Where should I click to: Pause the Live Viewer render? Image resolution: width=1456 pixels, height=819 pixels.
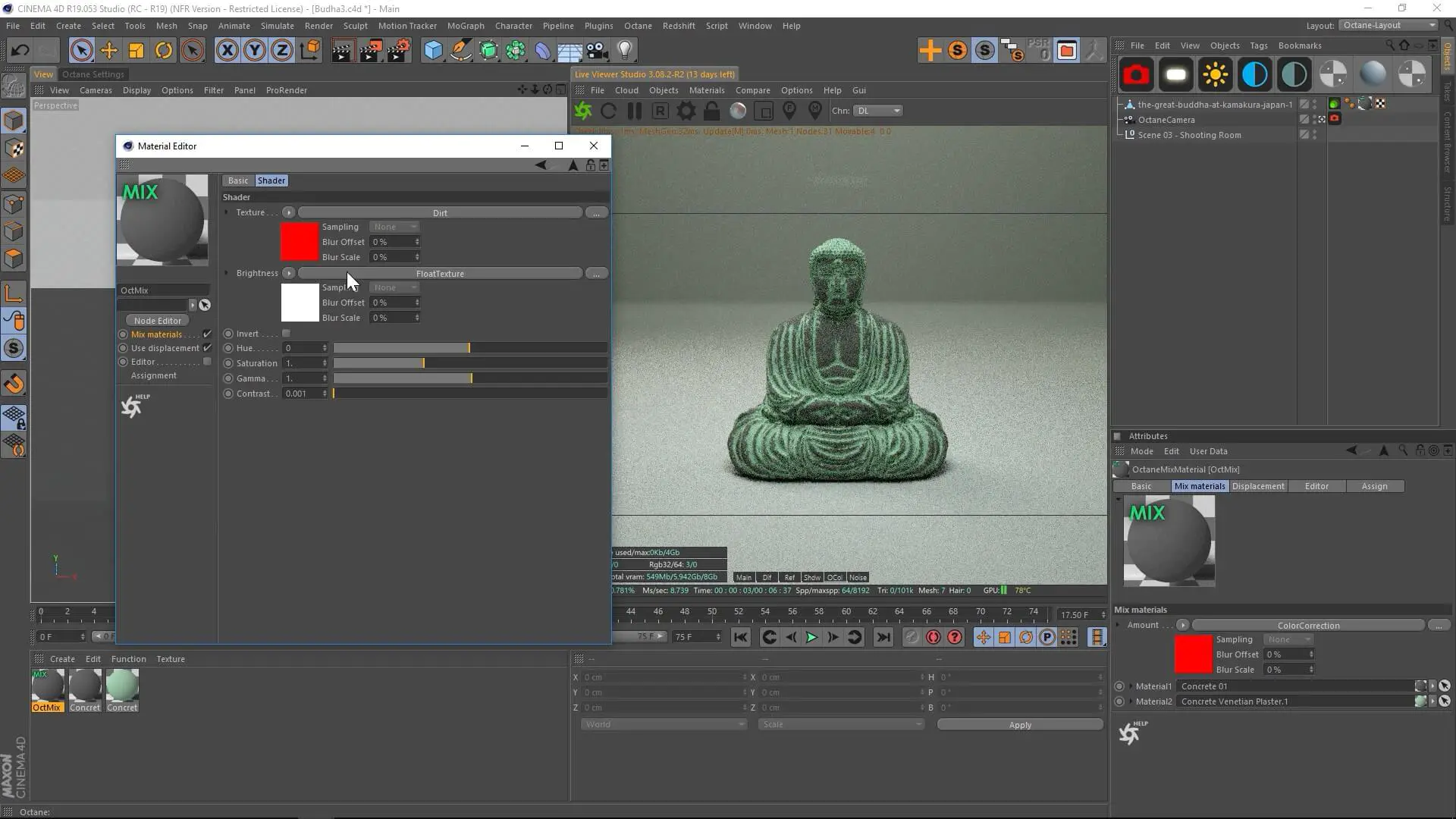[635, 111]
